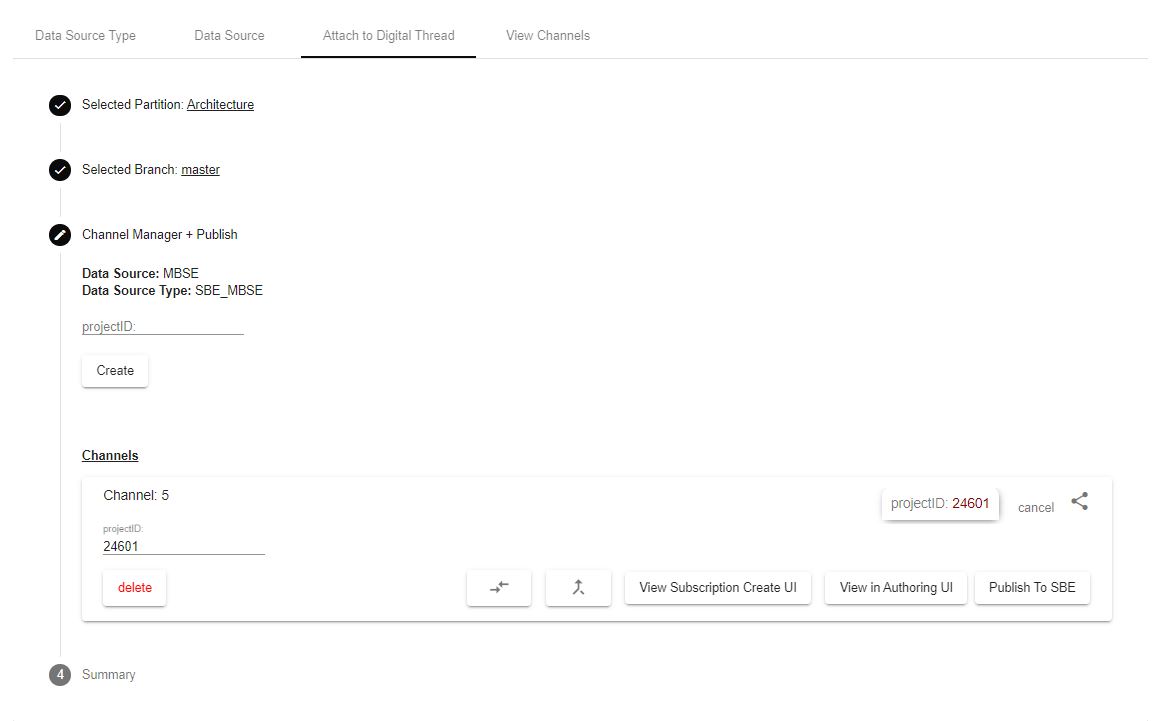The height and width of the screenshot is (721, 1155).
Task: Click the checkmark icon beside Selected Partition
Action: 60,105
